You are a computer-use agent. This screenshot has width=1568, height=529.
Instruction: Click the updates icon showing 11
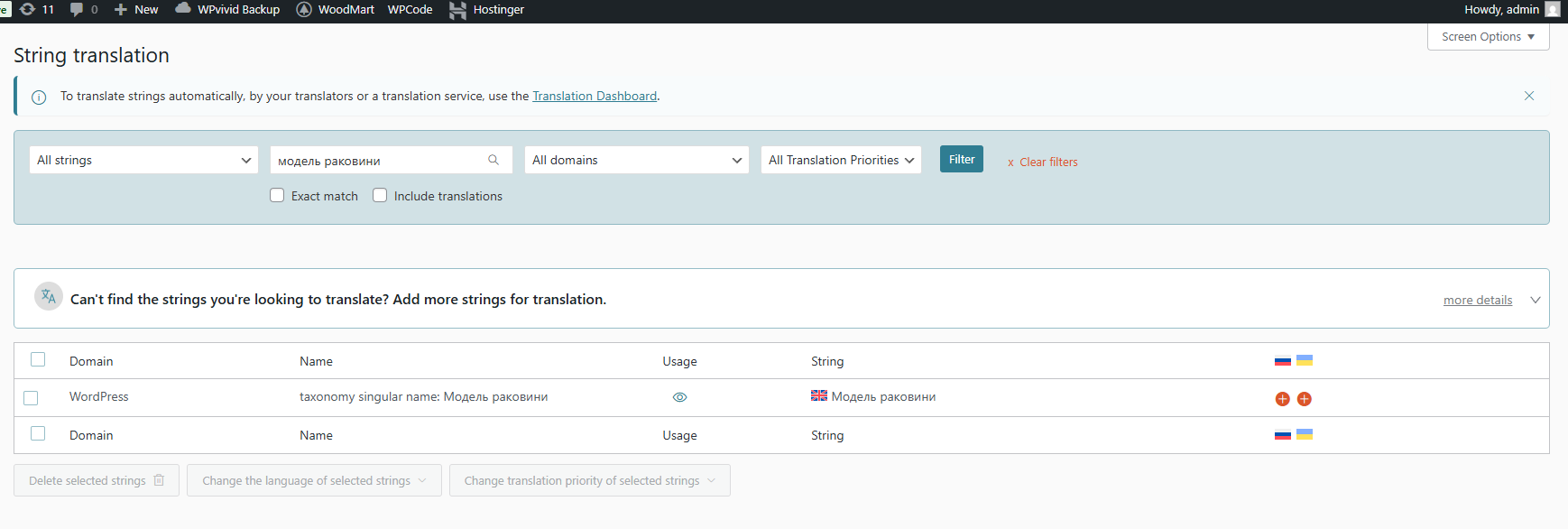pyautogui.click(x=36, y=10)
